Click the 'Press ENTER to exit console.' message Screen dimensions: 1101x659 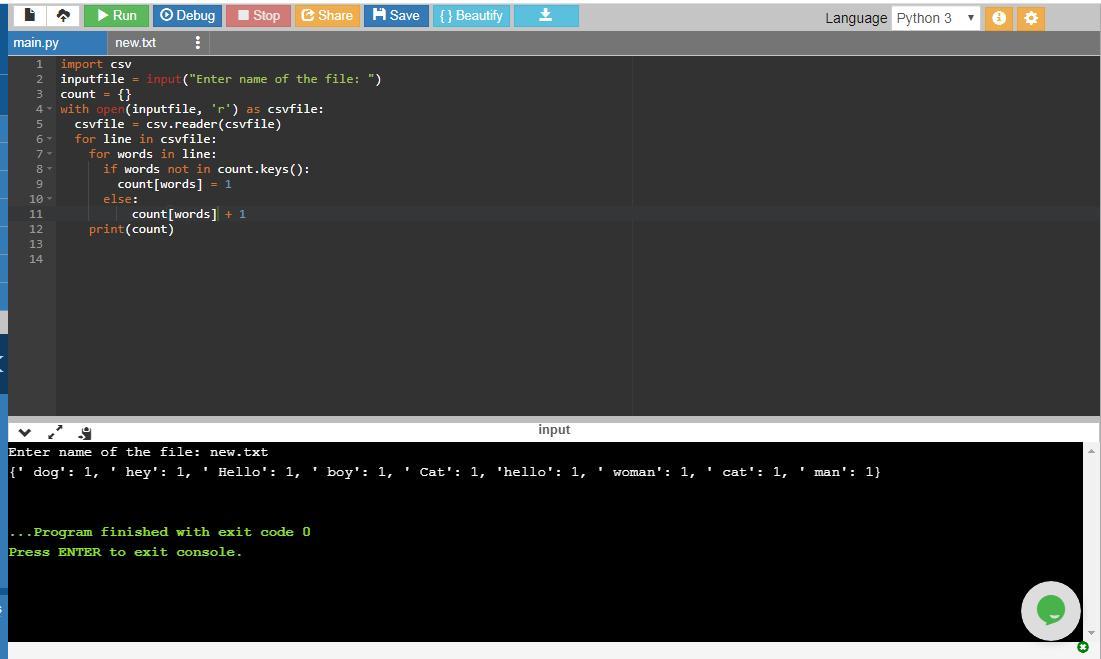[x=125, y=552]
